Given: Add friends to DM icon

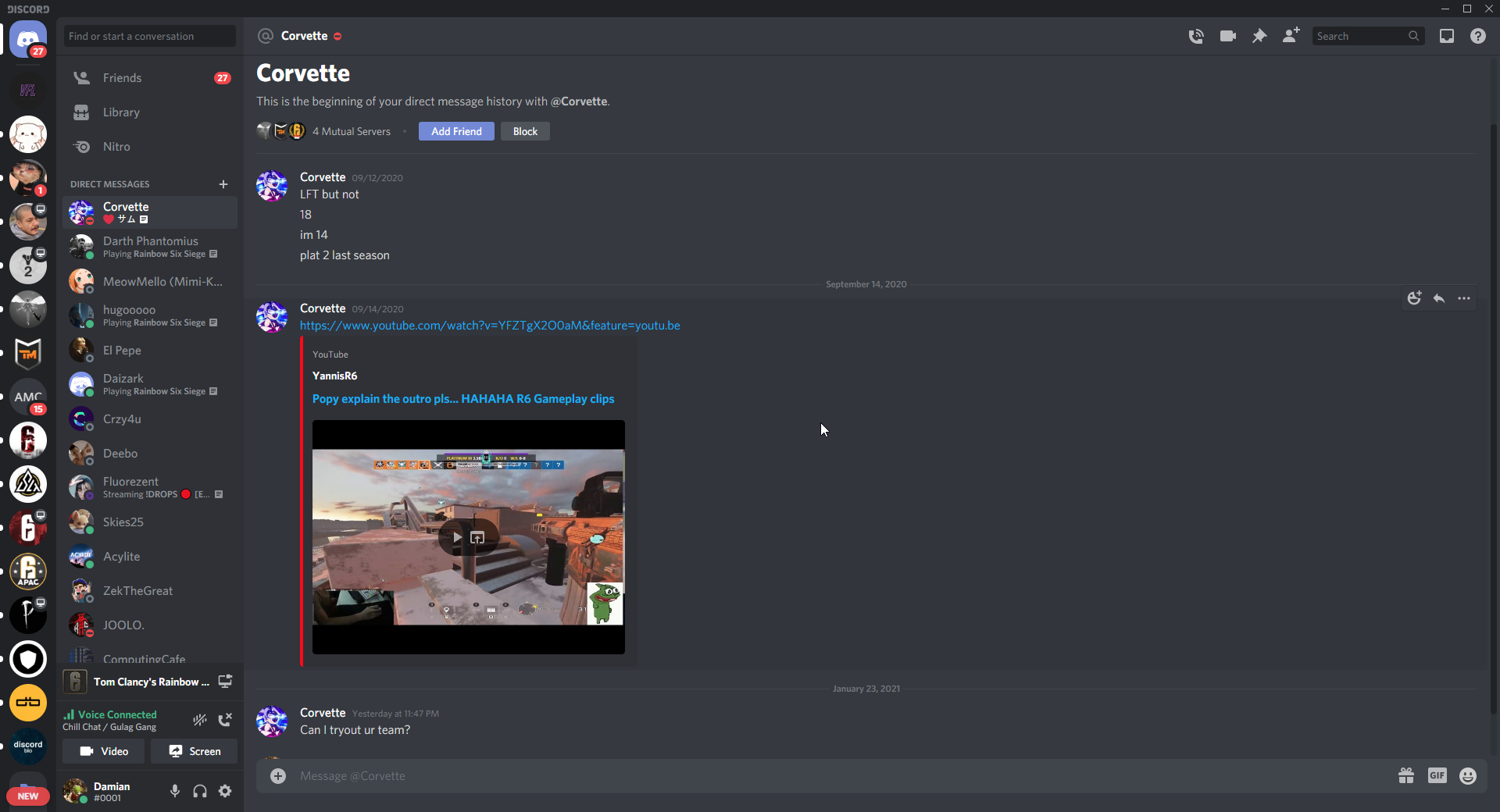Looking at the screenshot, I should [x=1291, y=36].
